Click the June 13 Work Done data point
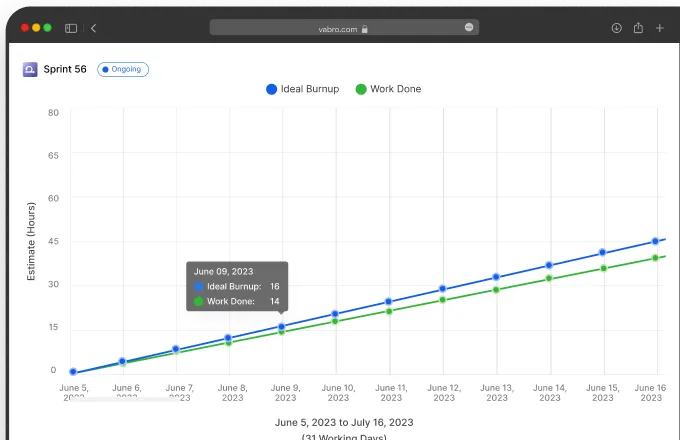The width and height of the screenshot is (680, 440). [496, 290]
